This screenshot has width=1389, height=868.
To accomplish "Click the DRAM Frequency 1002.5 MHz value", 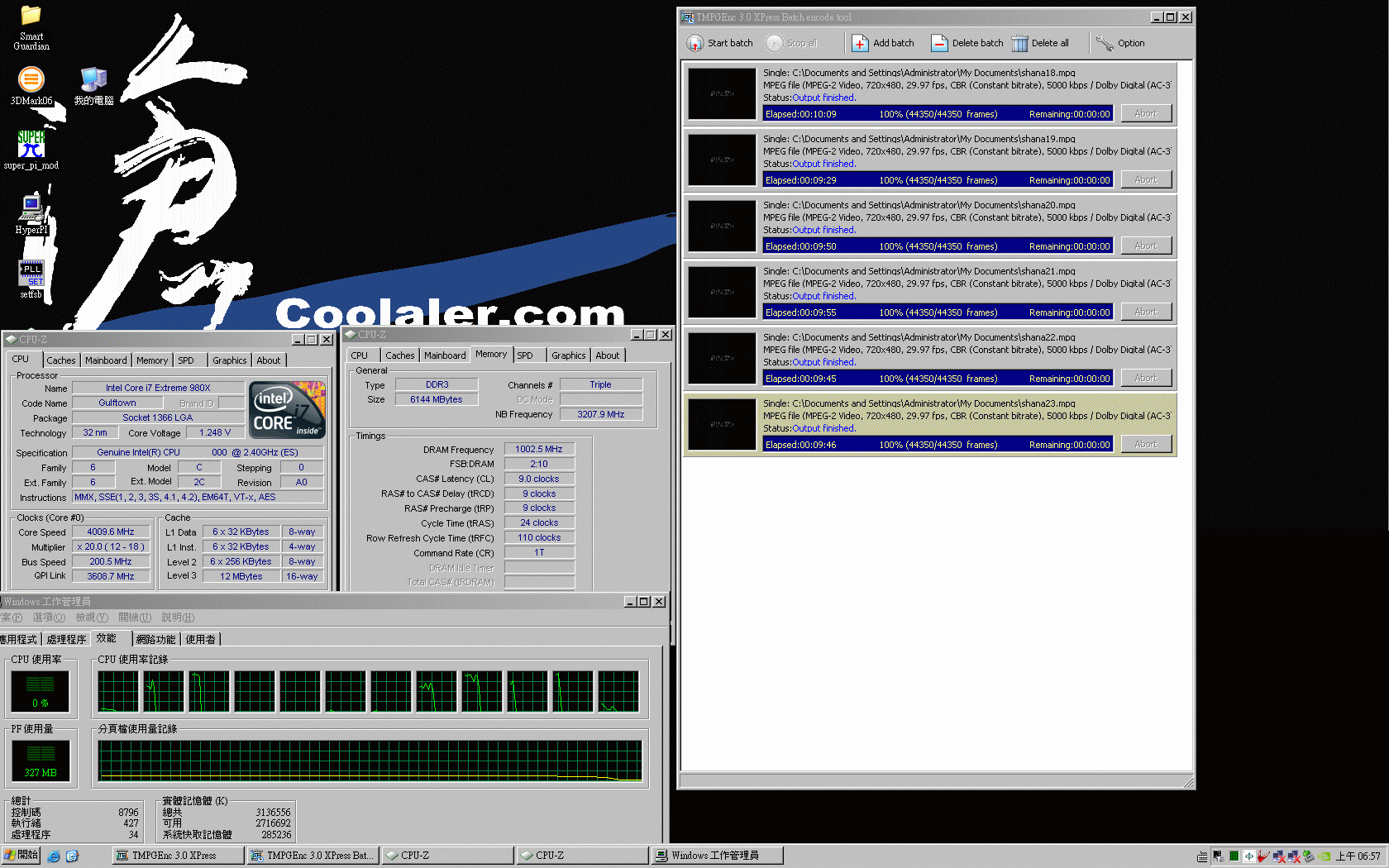I will point(539,450).
